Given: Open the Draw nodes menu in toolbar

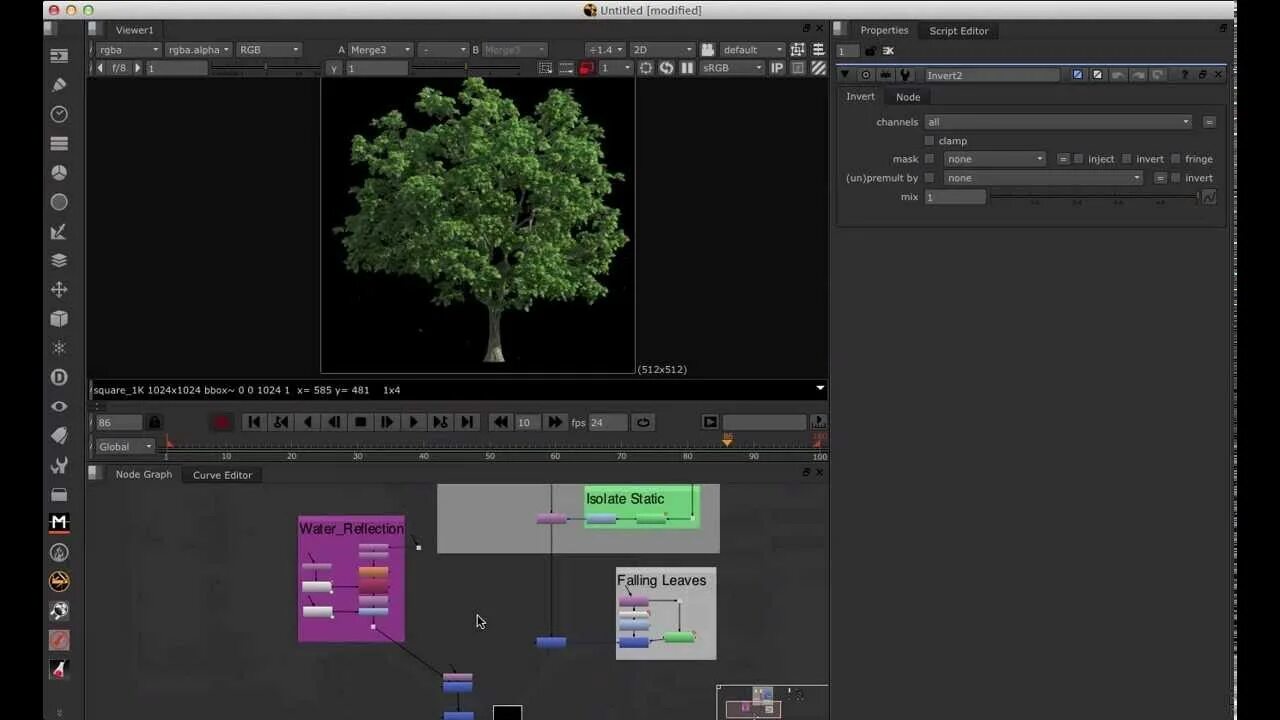Looking at the screenshot, I should point(59,85).
